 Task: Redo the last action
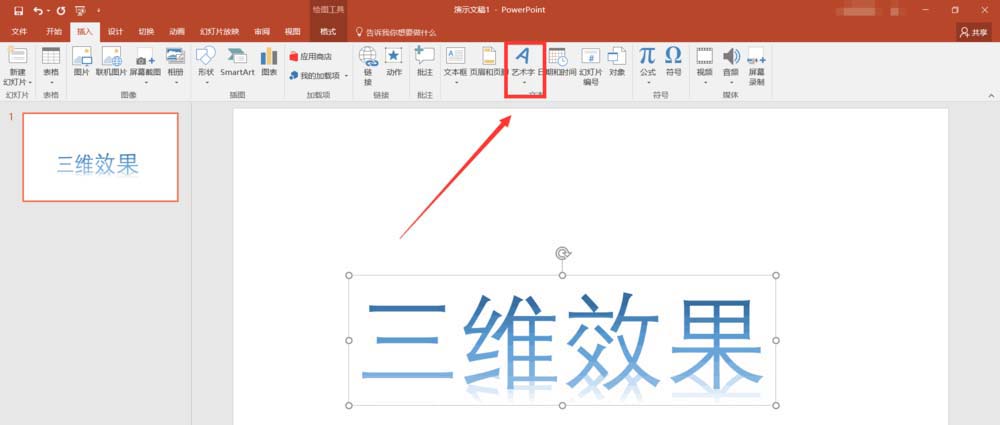tap(61, 10)
